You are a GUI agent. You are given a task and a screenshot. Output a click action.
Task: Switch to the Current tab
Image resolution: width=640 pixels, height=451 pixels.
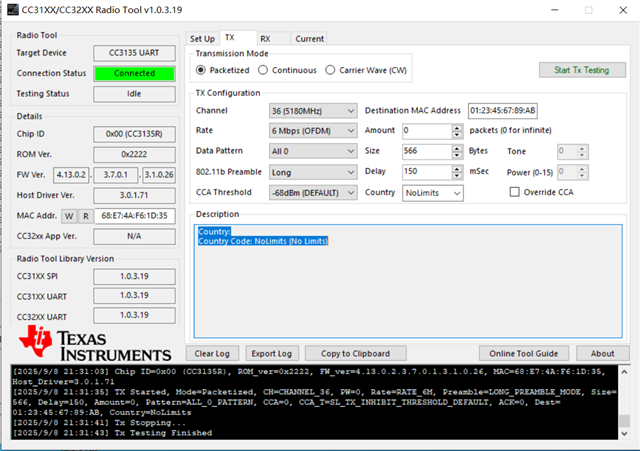(x=309, y=39)
